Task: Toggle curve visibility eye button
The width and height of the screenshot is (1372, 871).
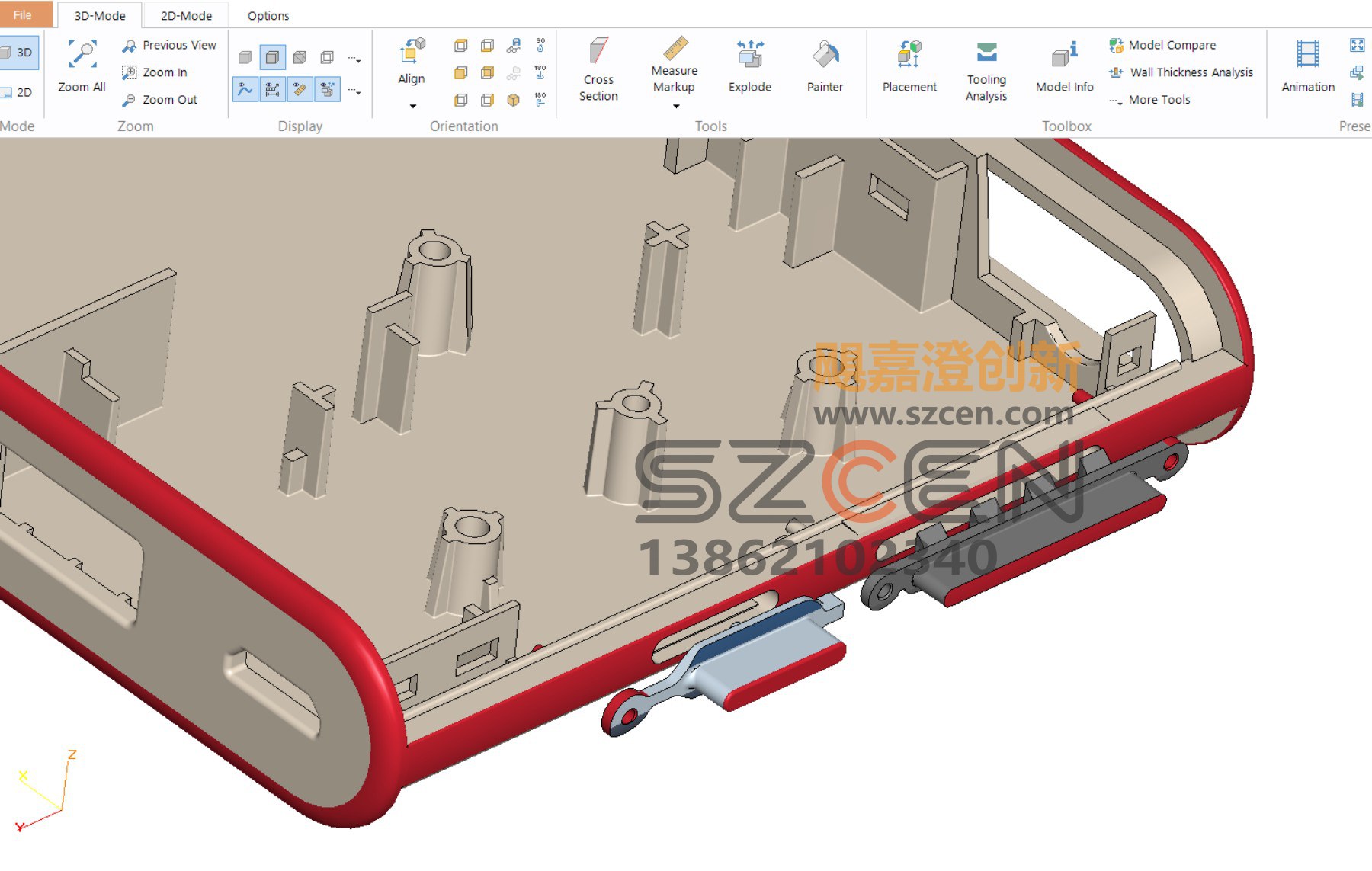Action: (x=245, y=90)
